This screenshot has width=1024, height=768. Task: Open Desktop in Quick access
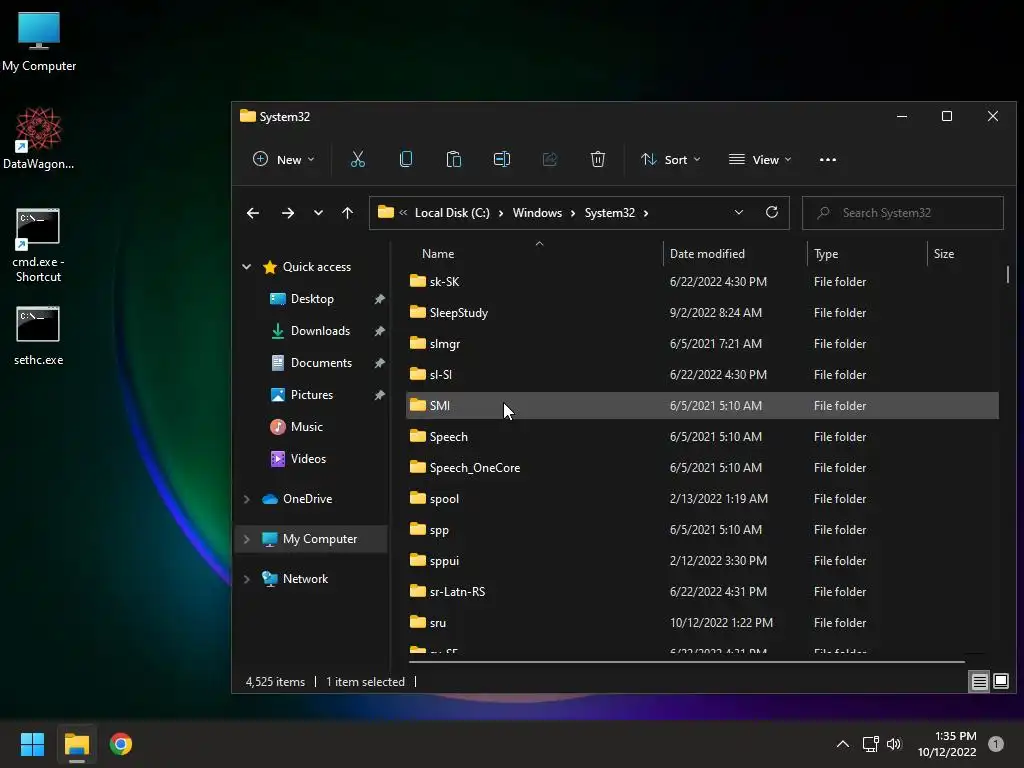click(312, 299)
